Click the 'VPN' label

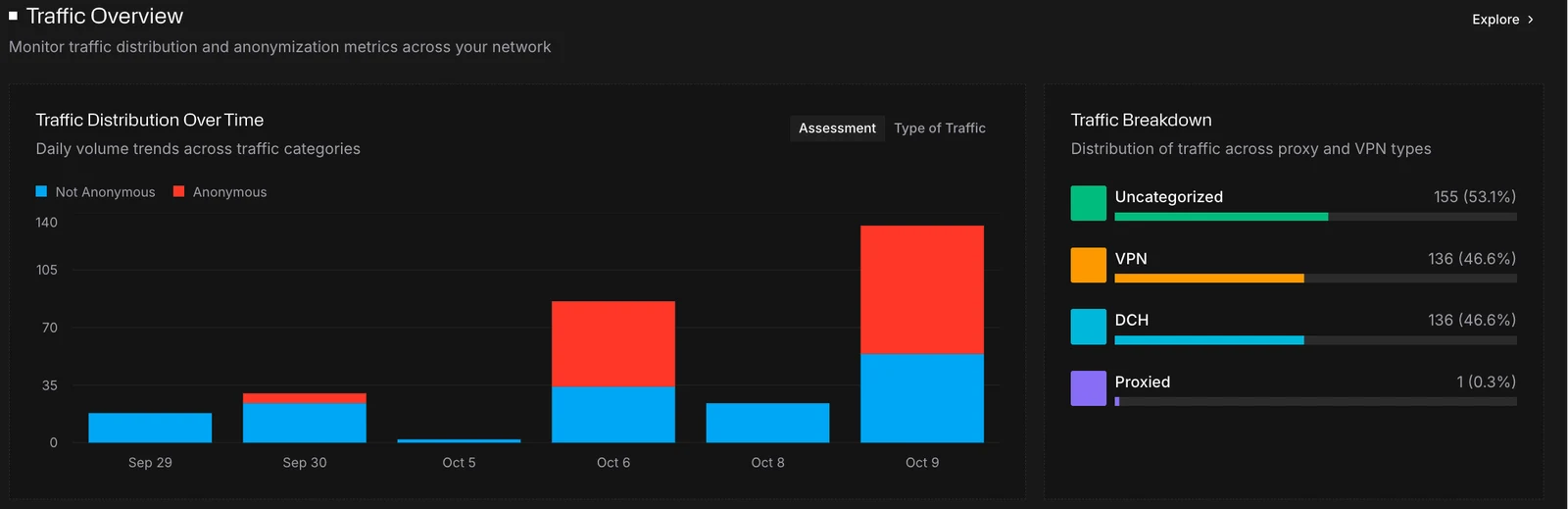1131,259
